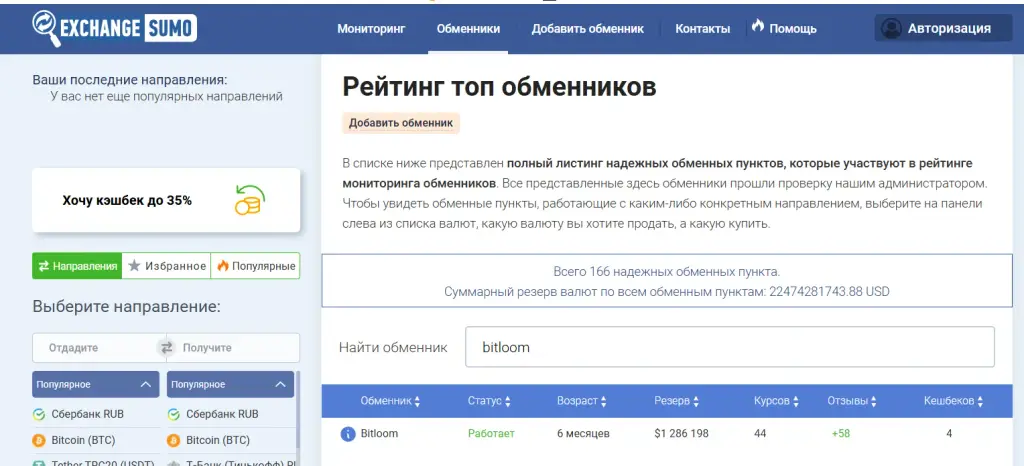Click the Отдадите input field
Screen dimensions: 1024x466
coord(95,348)
